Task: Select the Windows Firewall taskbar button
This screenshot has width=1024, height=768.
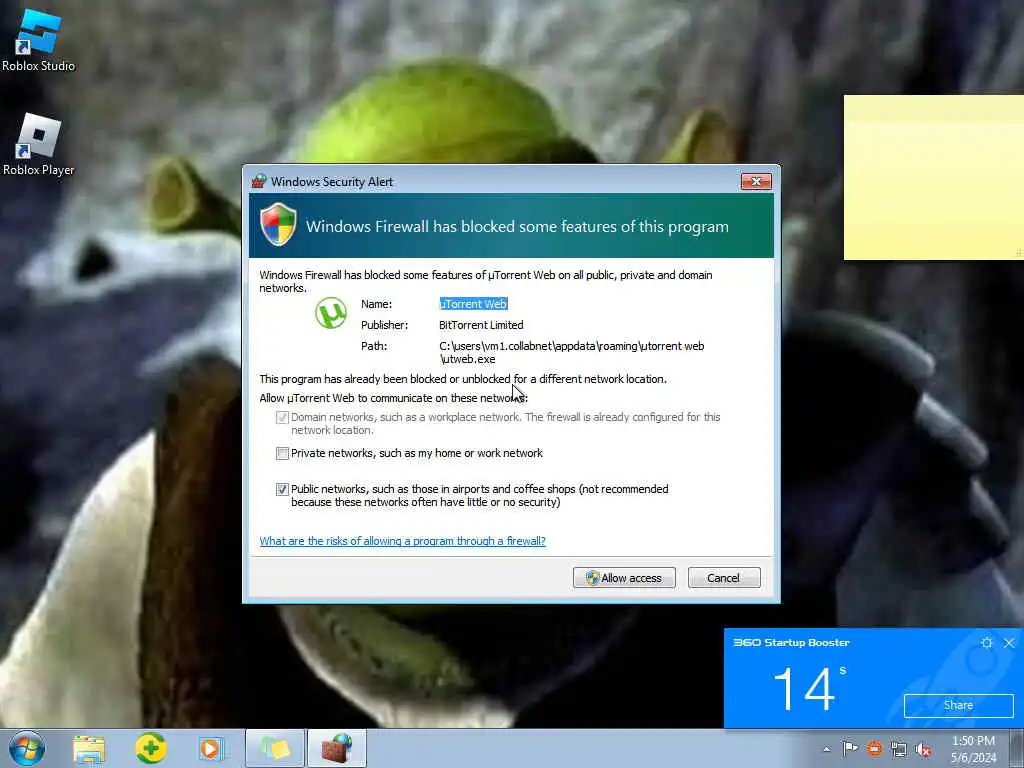Action: tap(336, 749)
